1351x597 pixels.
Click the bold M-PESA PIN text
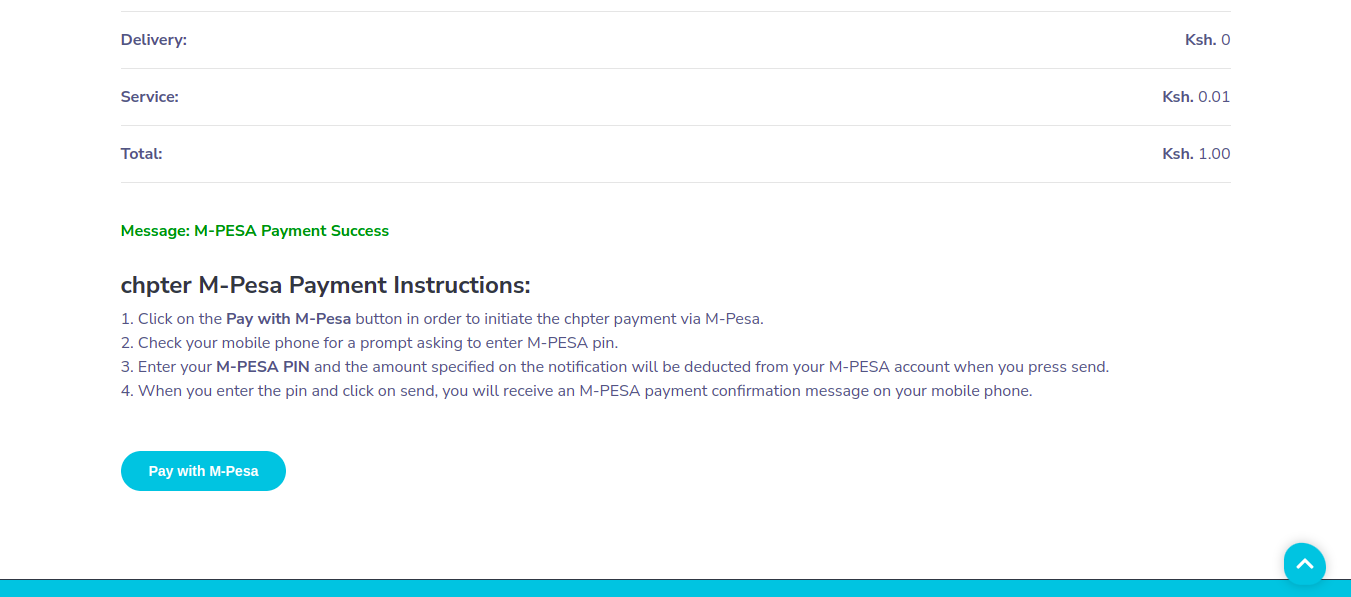tap(263, 367)
